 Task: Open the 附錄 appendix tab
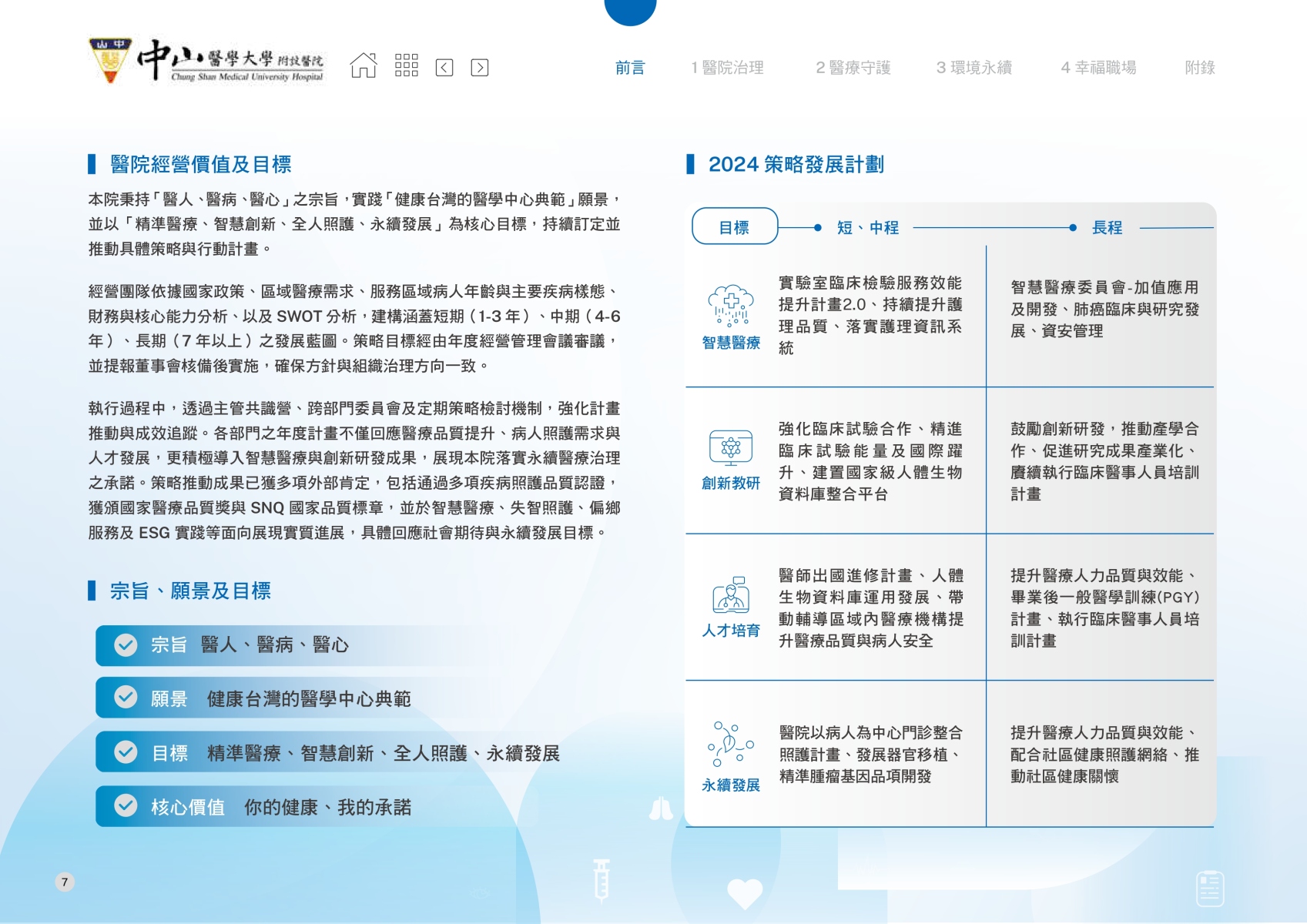click(x=1199, y=68)
